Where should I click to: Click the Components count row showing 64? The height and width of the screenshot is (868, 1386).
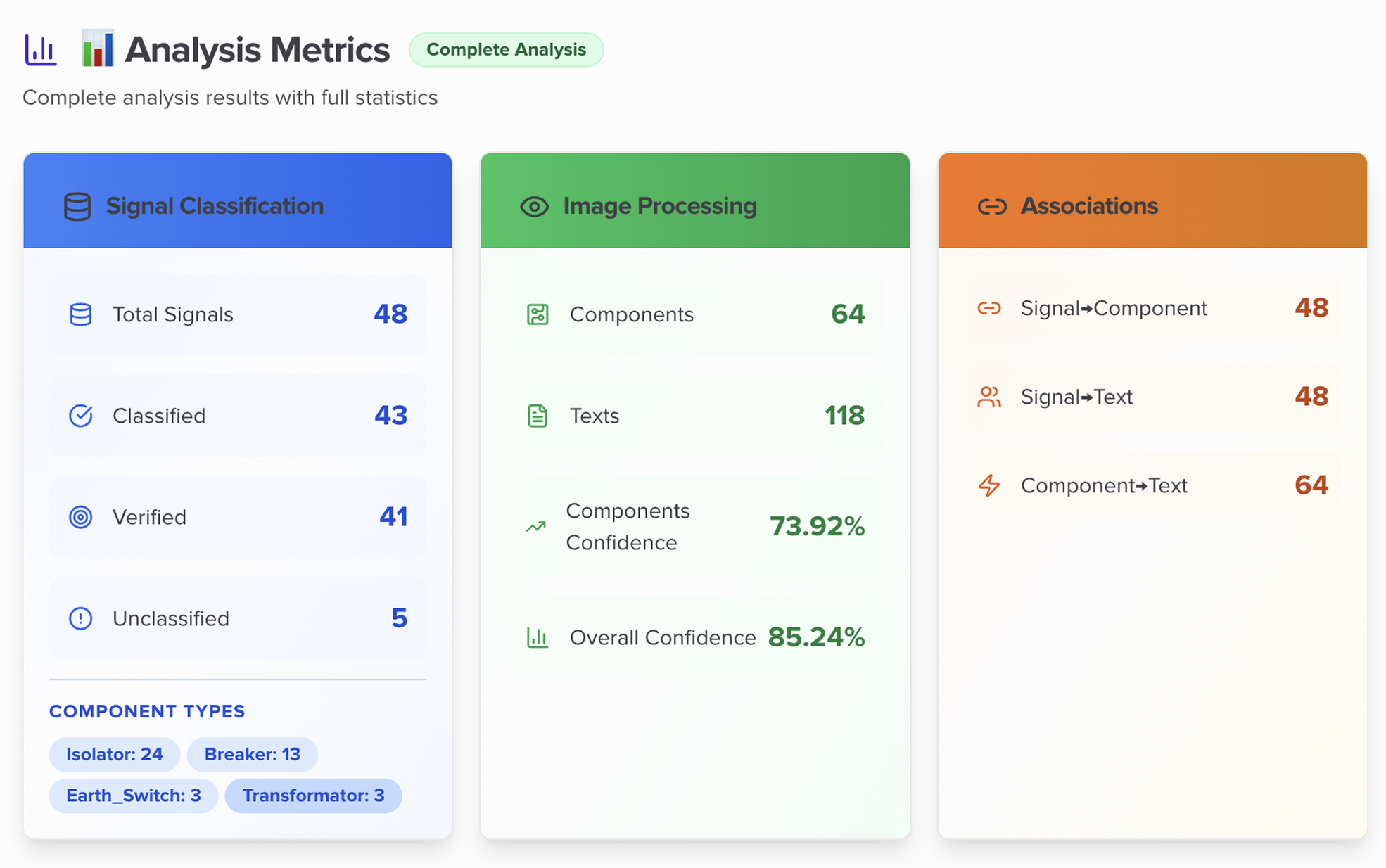tap(695, 314)
